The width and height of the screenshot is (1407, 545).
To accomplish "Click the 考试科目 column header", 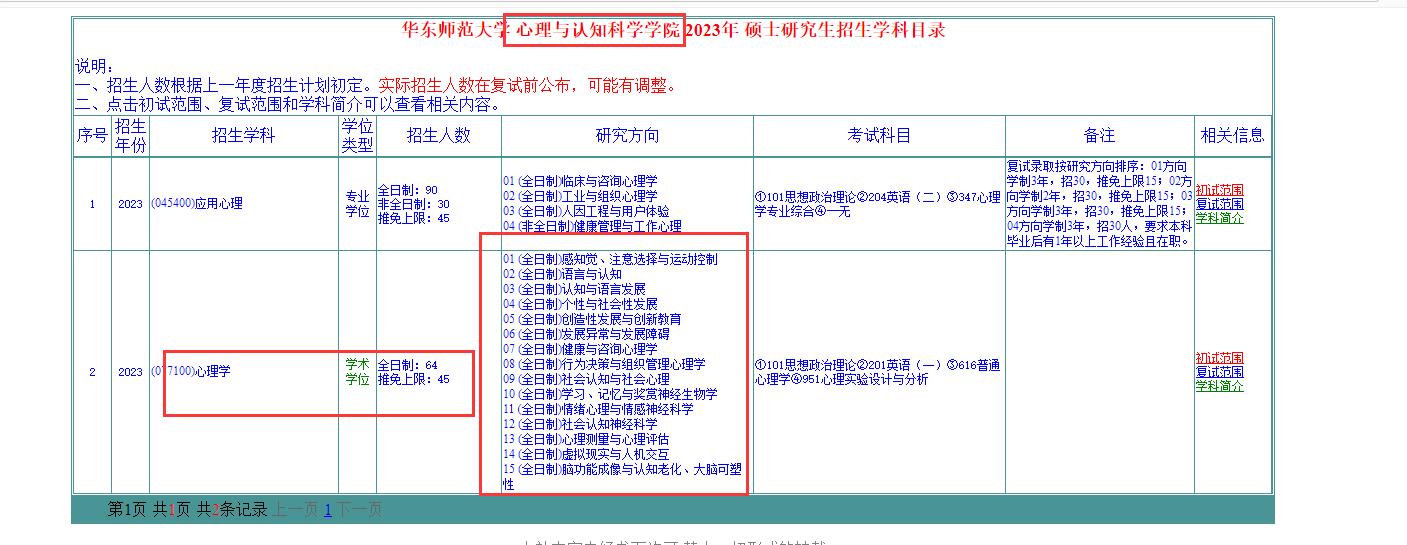I will (879, 136).
